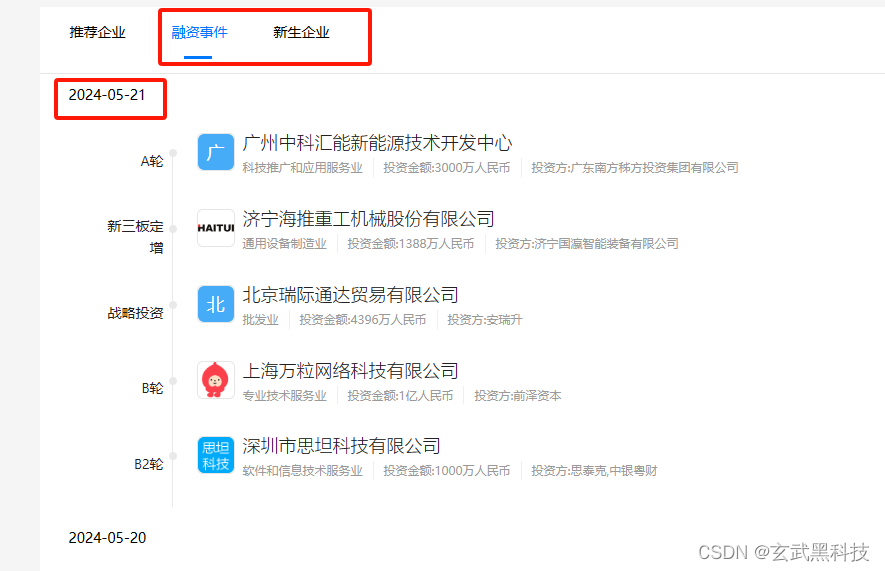Click the B轮 round label
This screenshot has width=885, height=571.
(x=152, y=388)
